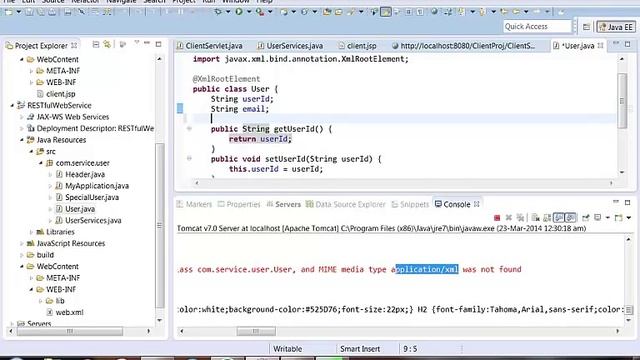The width and height of the screenshot is (640, 360).
Task: Open the Open Console dropdown arrow
Action: 629,218
